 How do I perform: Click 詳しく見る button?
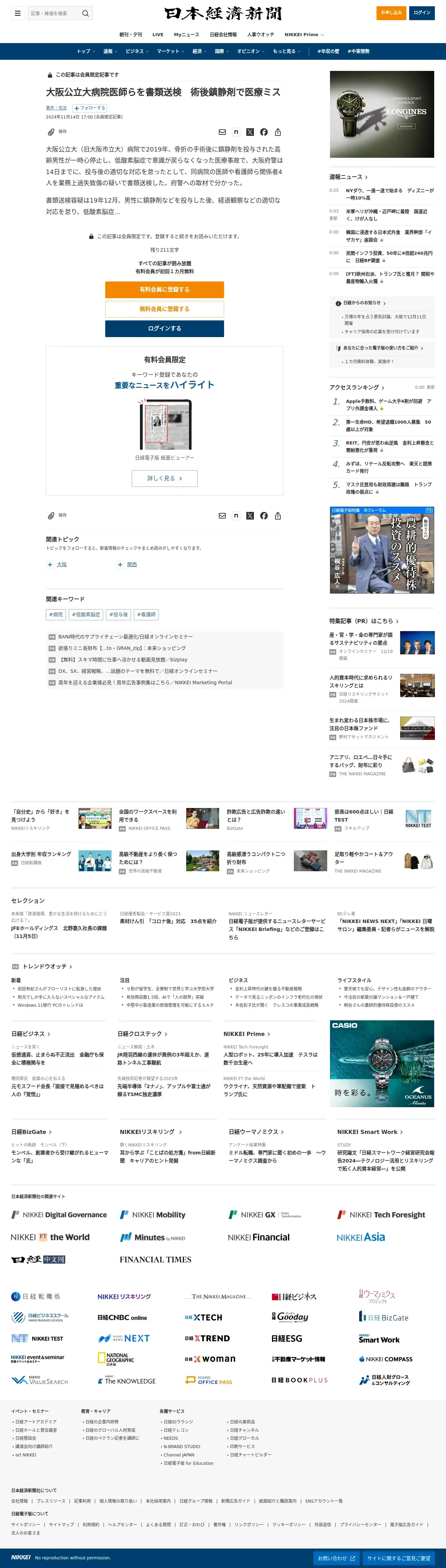coord(164,479)
